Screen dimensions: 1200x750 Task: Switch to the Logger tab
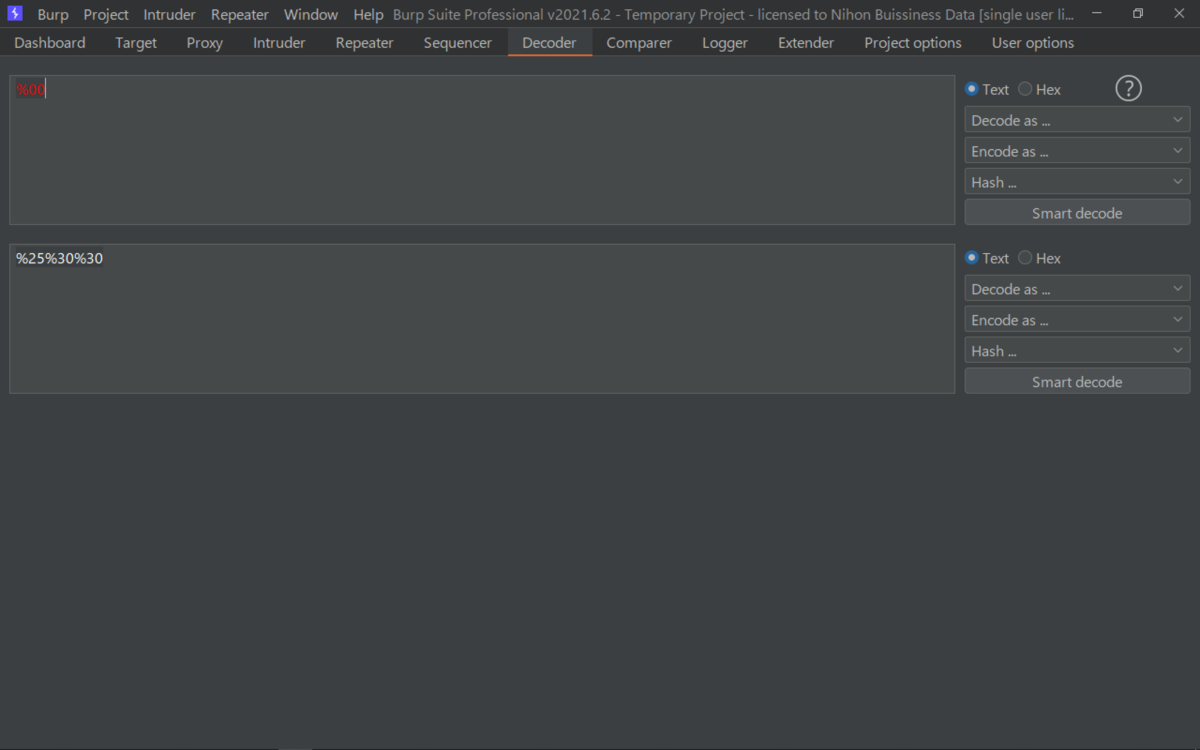pos(725,43)
